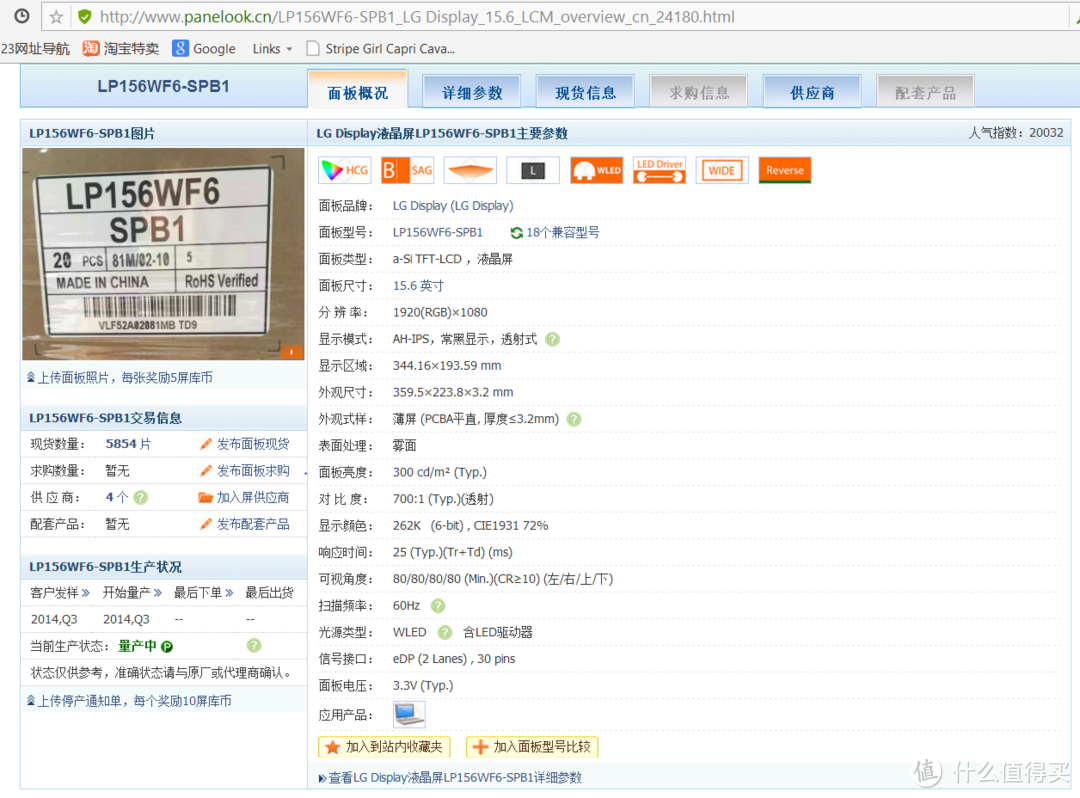
Task: Click the B SAG feature icon
Action: 408,170
